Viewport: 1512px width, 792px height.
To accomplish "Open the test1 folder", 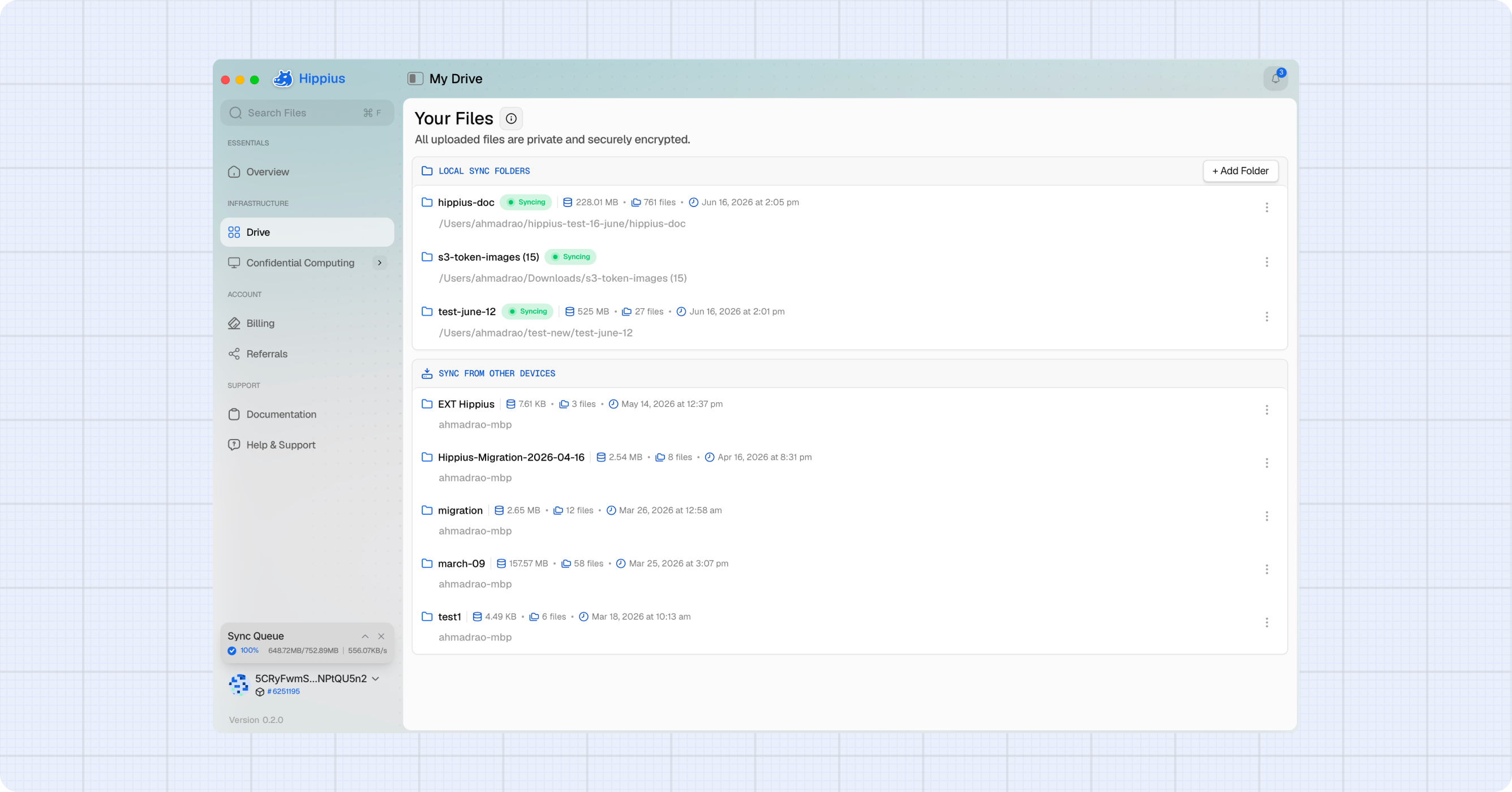I will click(450, 617).
